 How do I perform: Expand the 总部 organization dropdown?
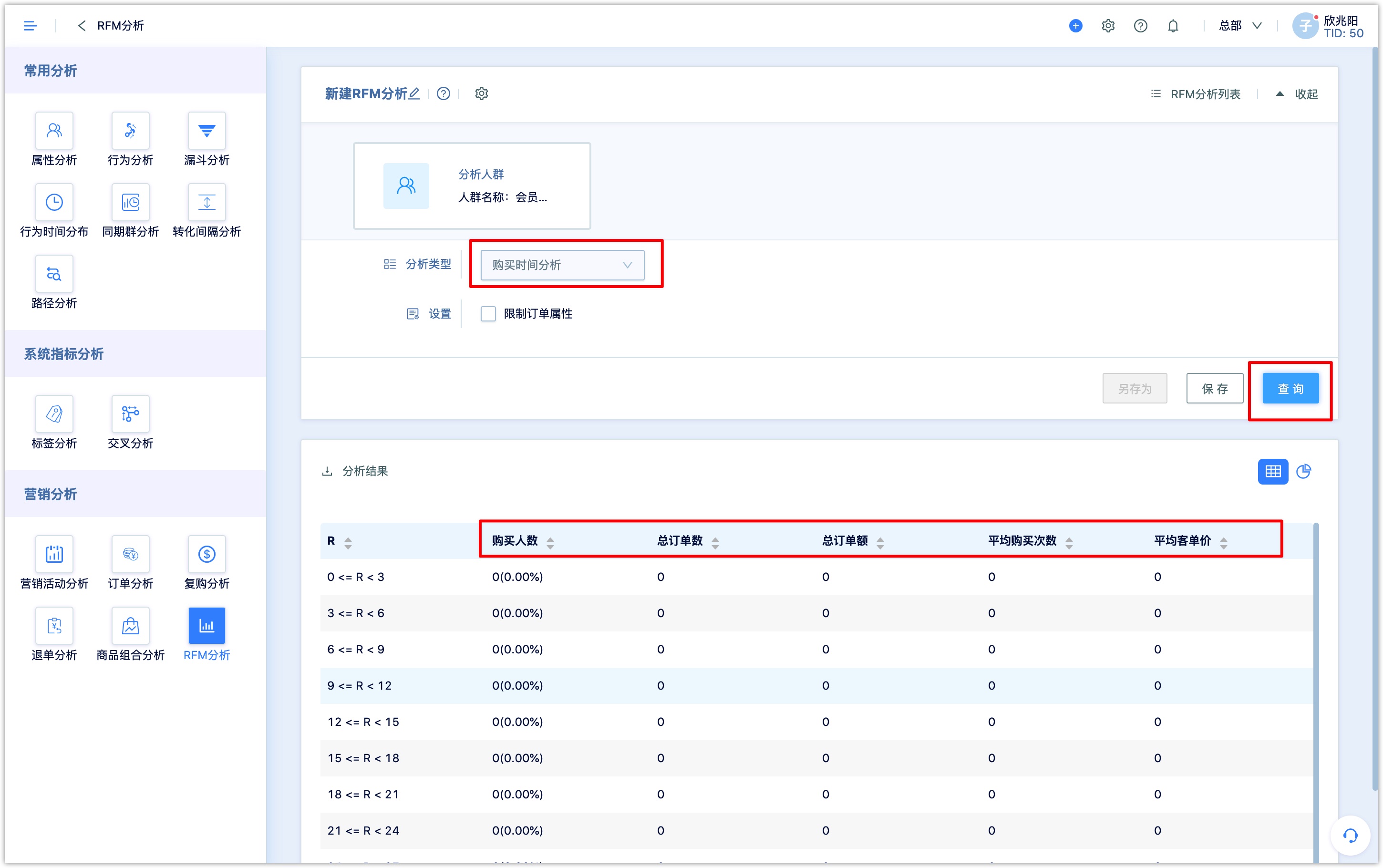pyautogui.click(x=1240, y=26)
